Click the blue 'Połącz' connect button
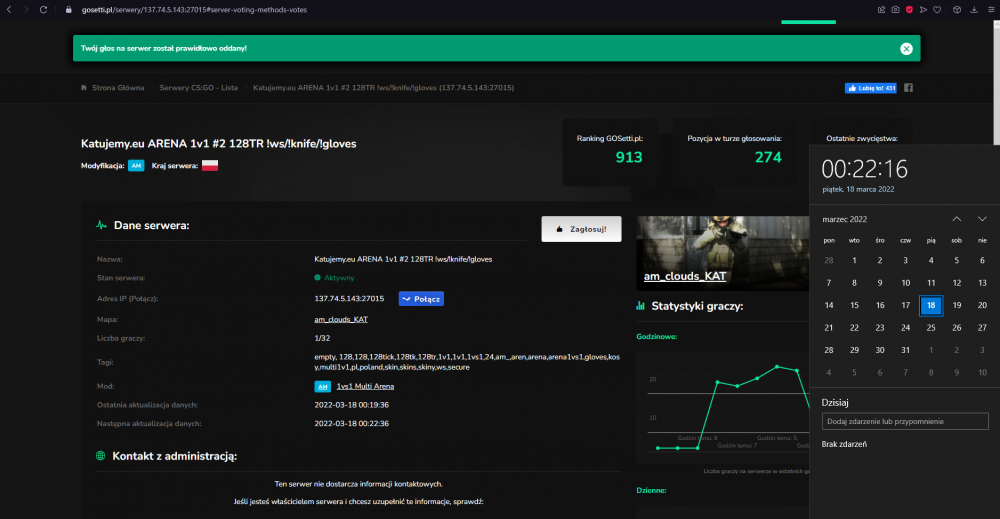The height and width of the screenshot is (519, 1000). pos(421,298)
